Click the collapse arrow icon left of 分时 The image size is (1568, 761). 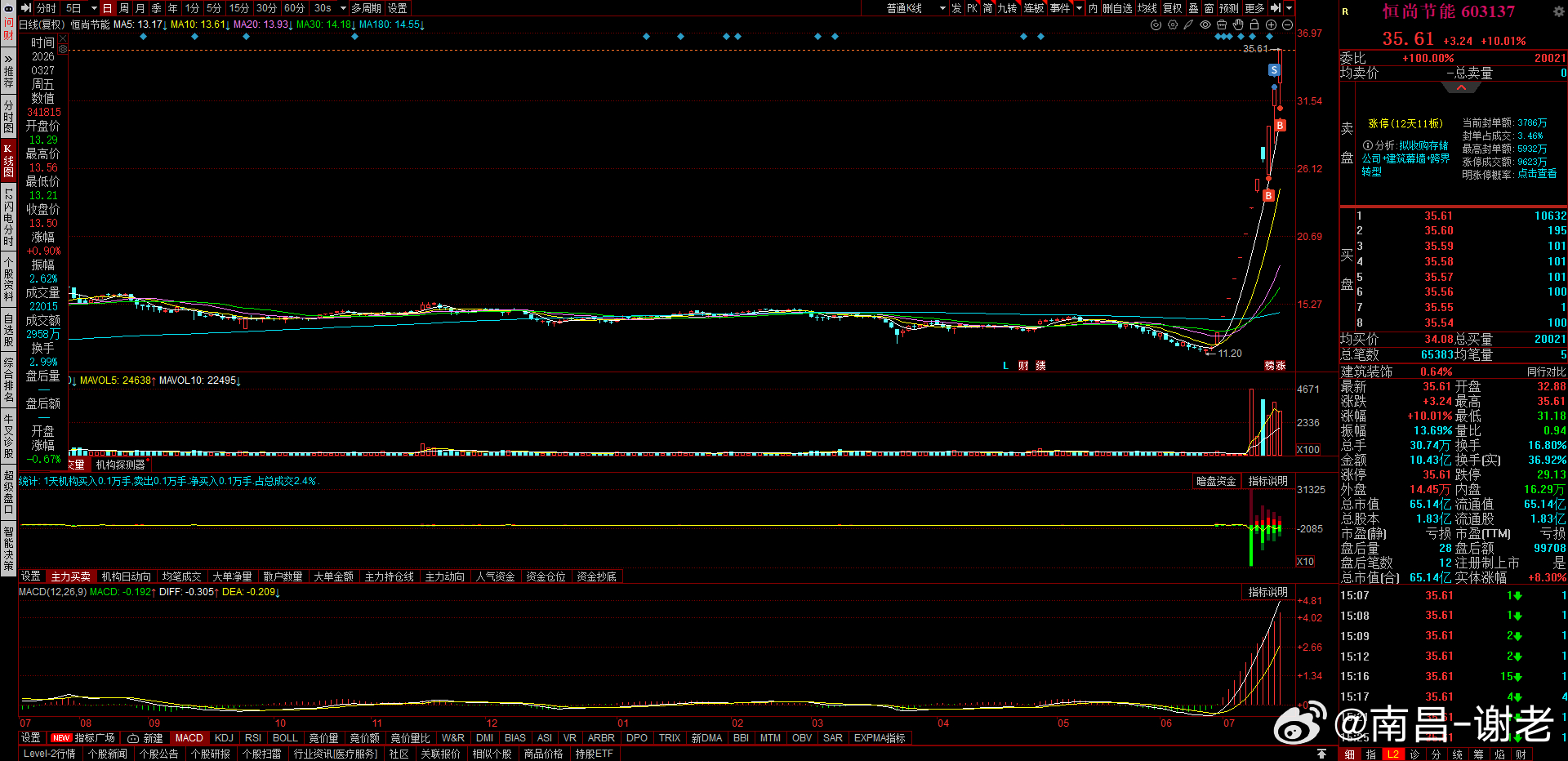point(25,8)
